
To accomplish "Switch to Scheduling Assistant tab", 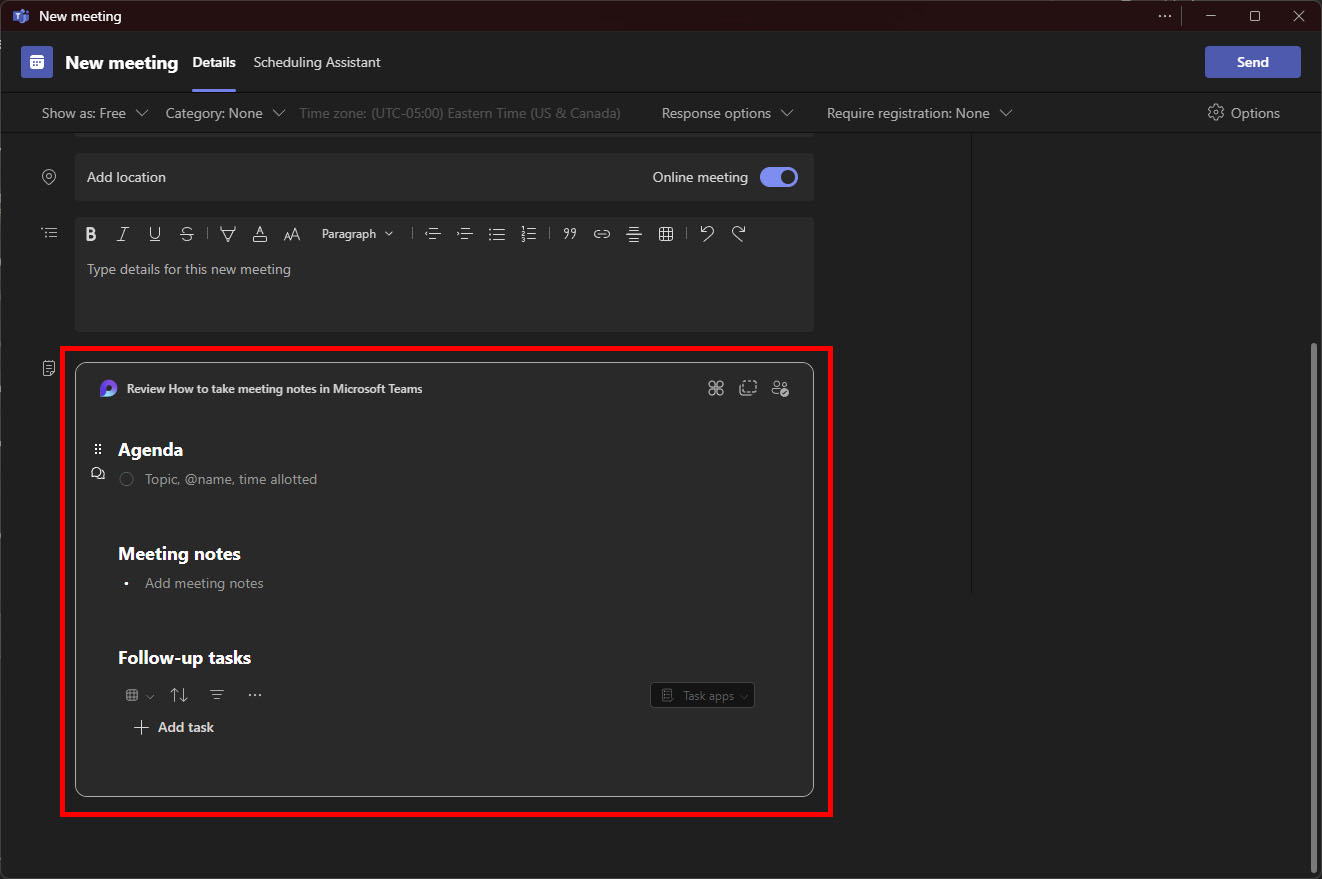I will point(317,62).
